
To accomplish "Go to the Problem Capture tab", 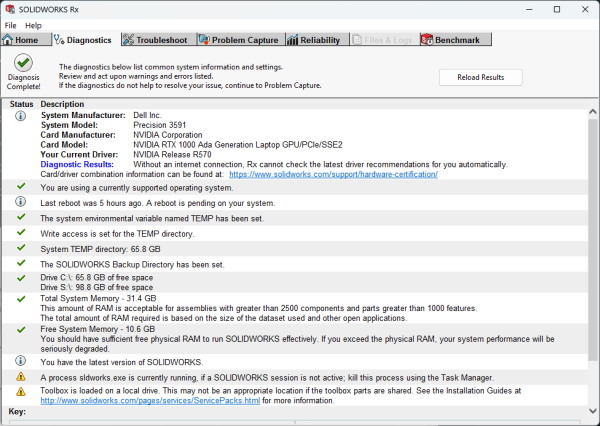I will click(x=241, y=40).
